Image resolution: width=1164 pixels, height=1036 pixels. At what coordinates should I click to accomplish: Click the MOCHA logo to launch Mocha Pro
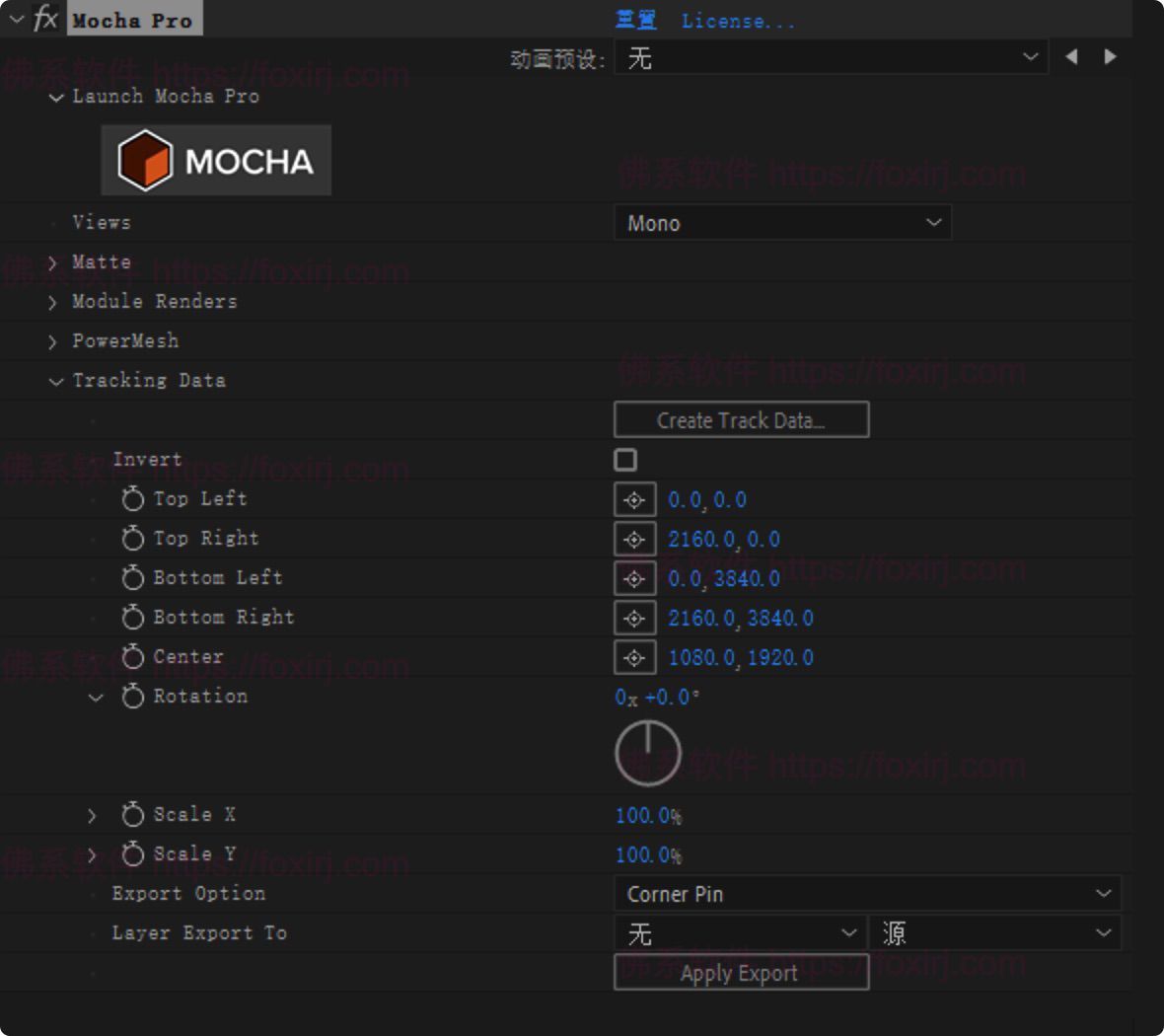pos(215,159)
